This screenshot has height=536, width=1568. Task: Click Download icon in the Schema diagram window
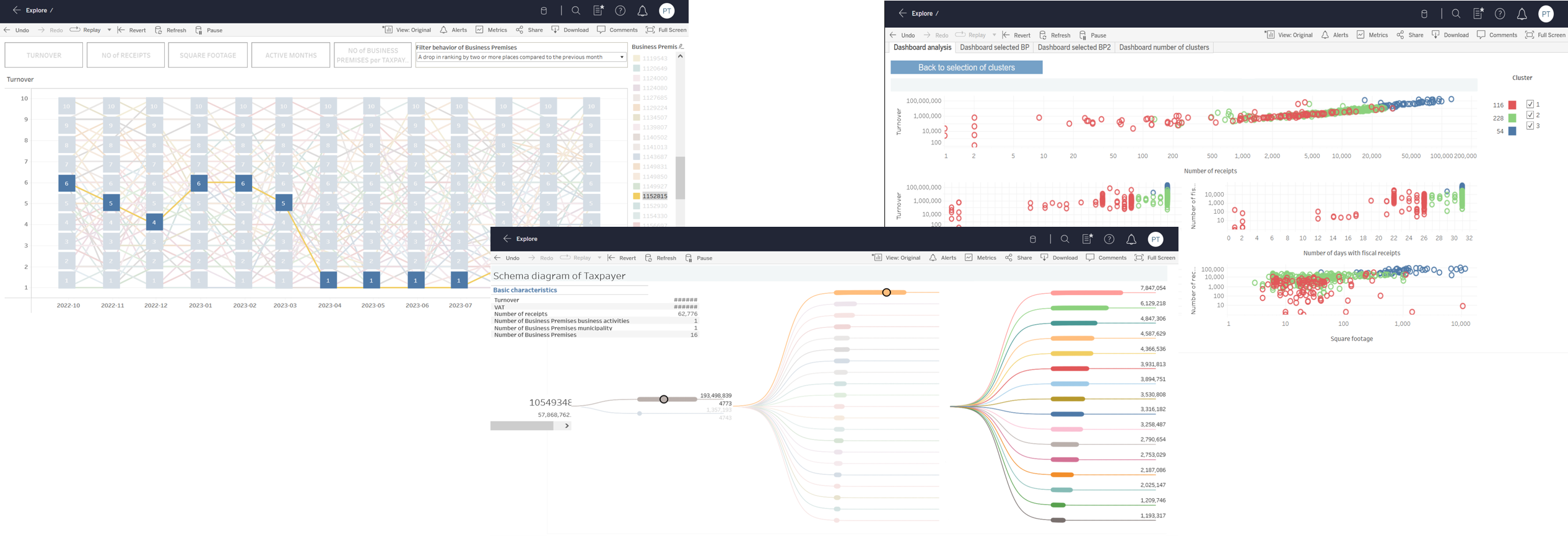click(1044, 258)
